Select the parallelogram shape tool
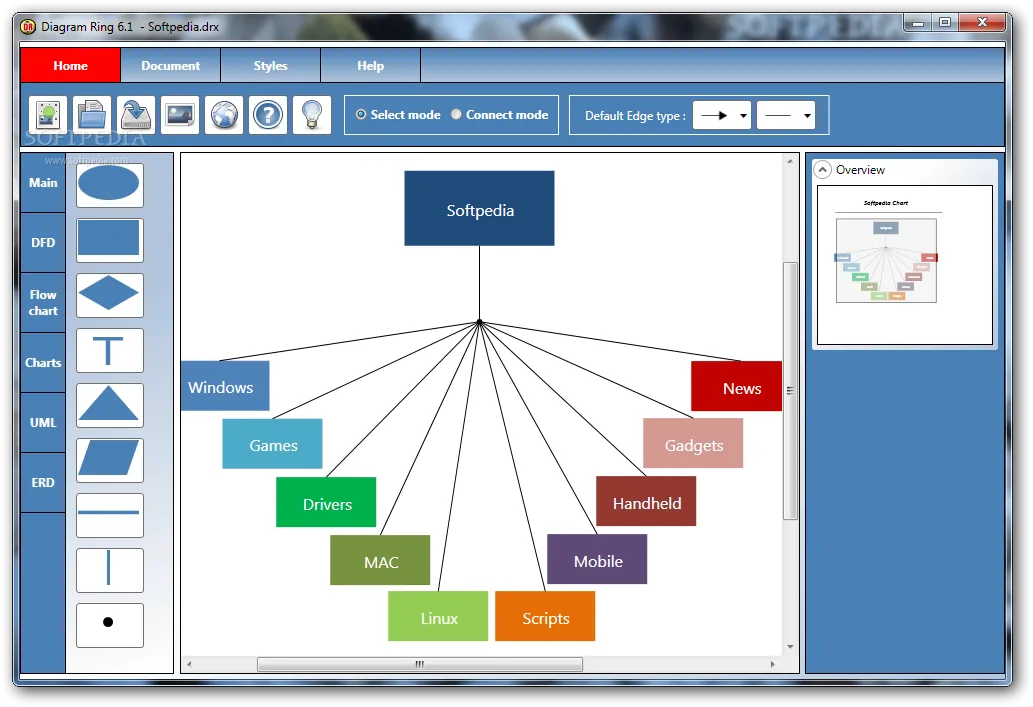 (x=109, y=460)
